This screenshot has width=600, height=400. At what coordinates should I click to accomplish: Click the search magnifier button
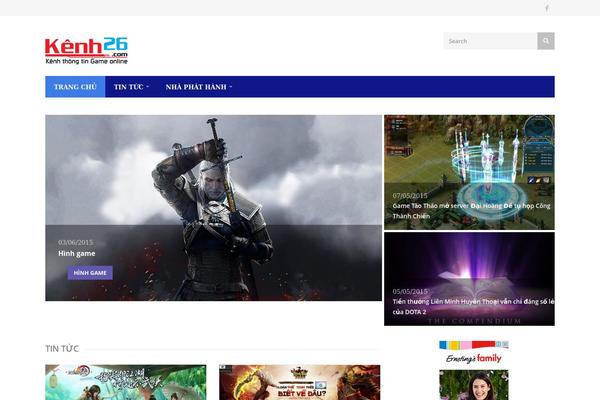[546, 41]
